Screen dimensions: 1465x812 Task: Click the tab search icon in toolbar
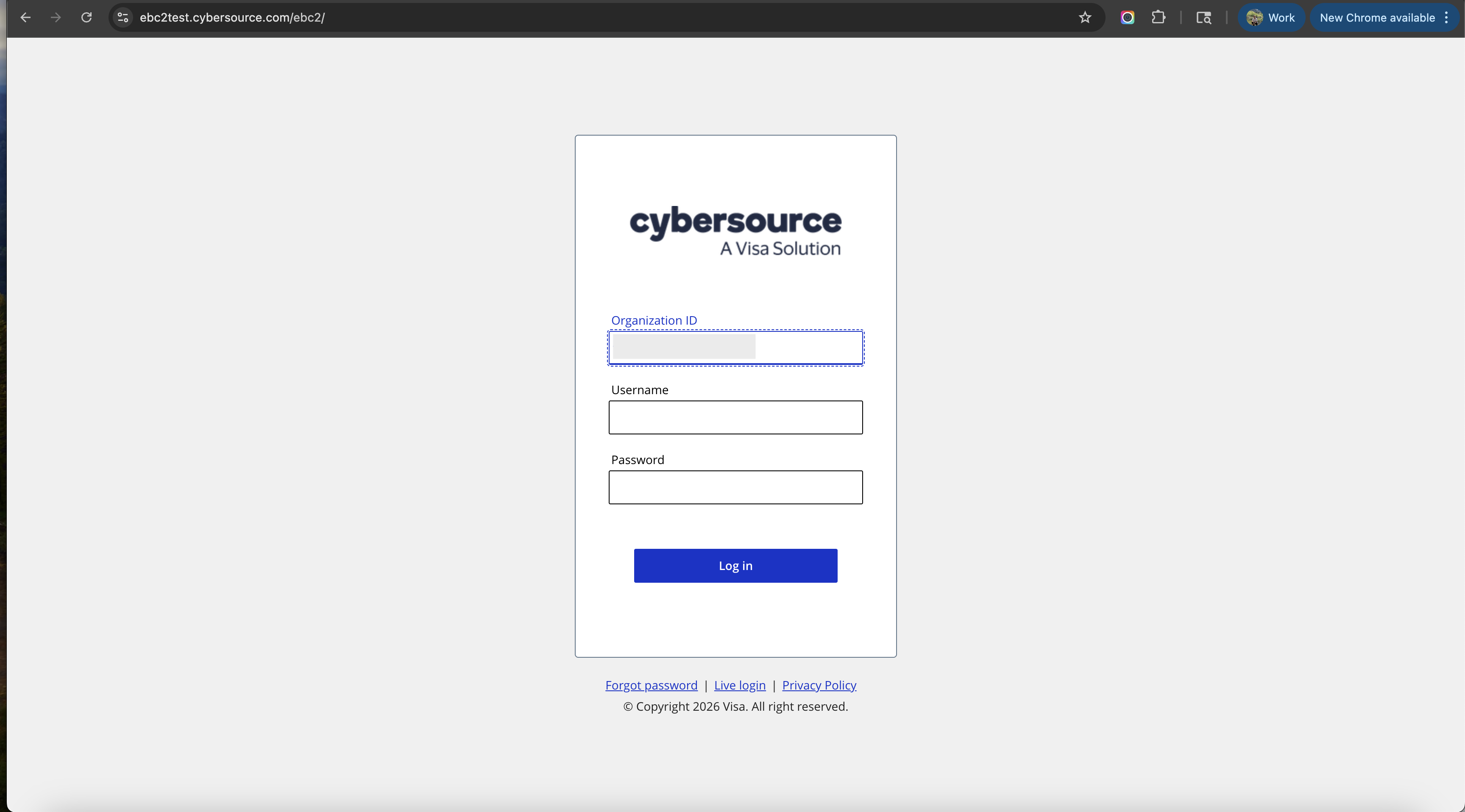1203,18
